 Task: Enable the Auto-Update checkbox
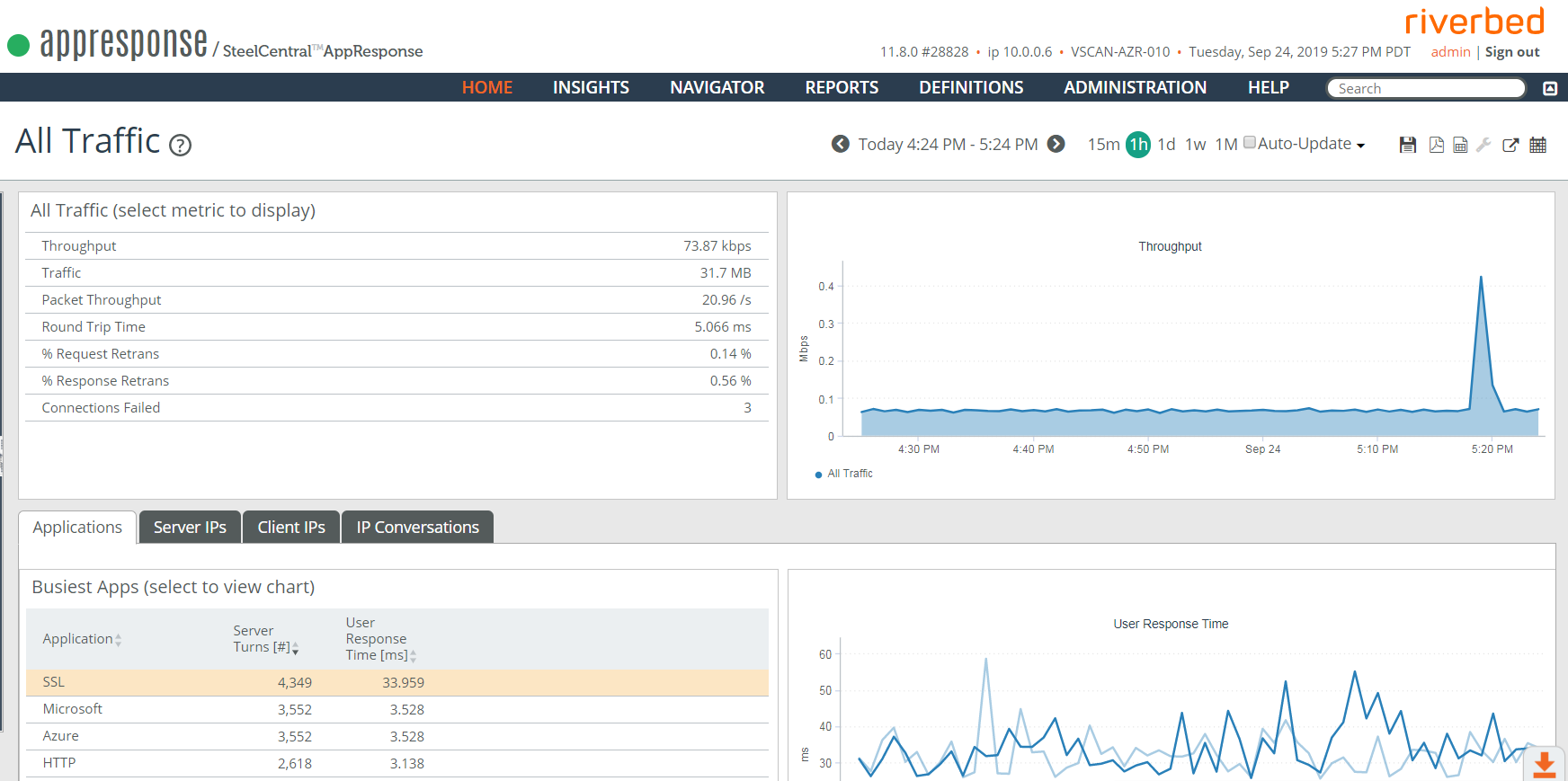tap(1250, 142)
